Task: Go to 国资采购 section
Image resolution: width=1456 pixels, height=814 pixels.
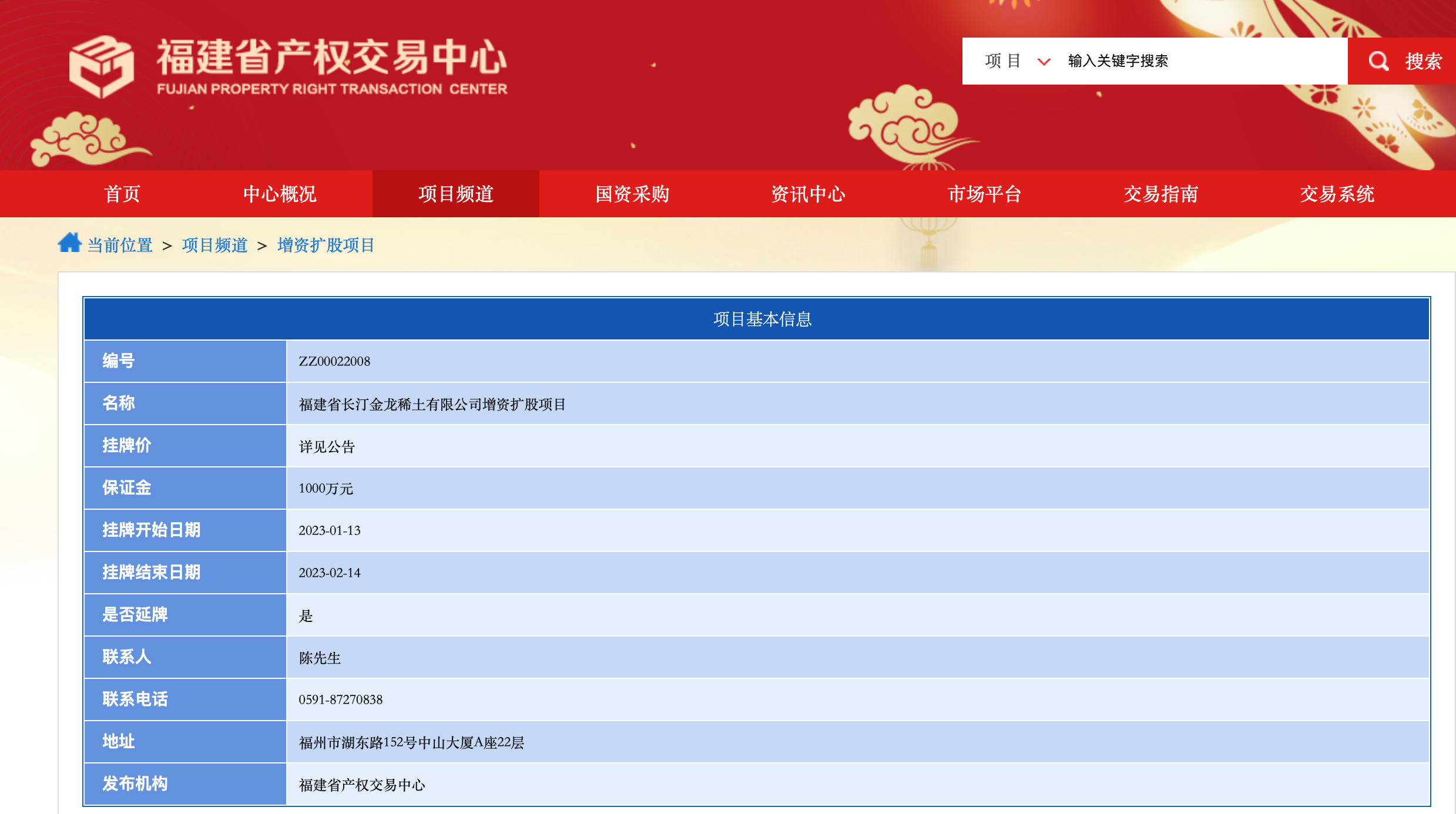Action: tap(632, 194)
